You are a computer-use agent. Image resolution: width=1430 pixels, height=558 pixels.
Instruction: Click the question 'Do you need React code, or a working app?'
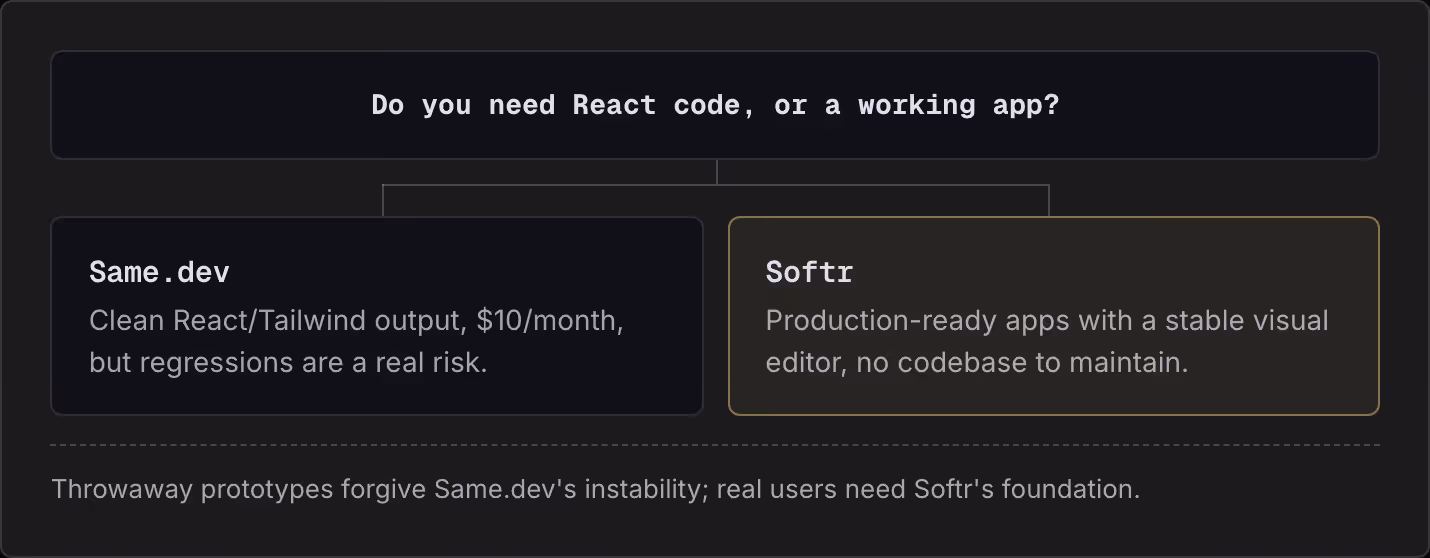click(x=715, y=105)
